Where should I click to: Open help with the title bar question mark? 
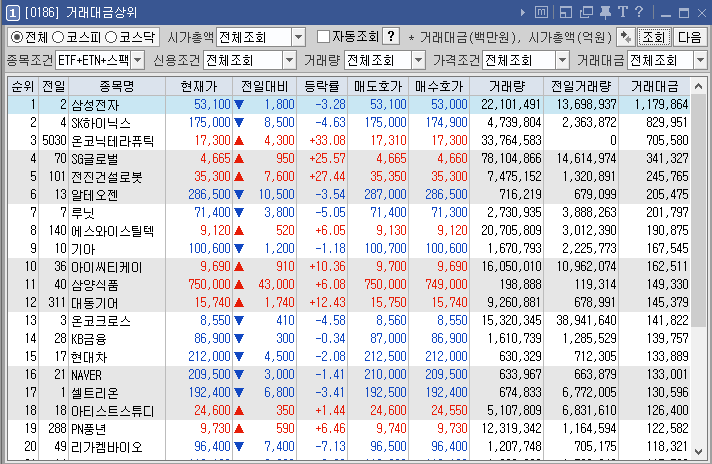(x=639, y=12)
